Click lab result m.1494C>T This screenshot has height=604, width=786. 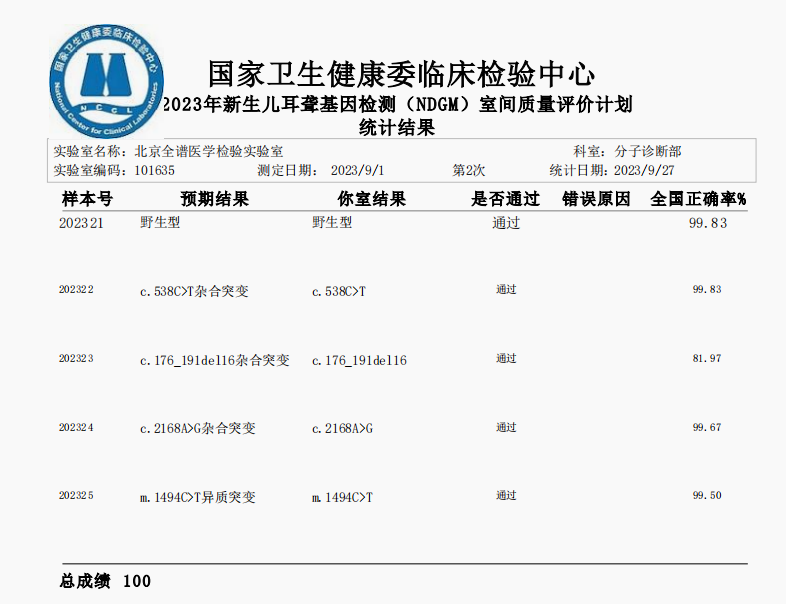coord(343,497)
